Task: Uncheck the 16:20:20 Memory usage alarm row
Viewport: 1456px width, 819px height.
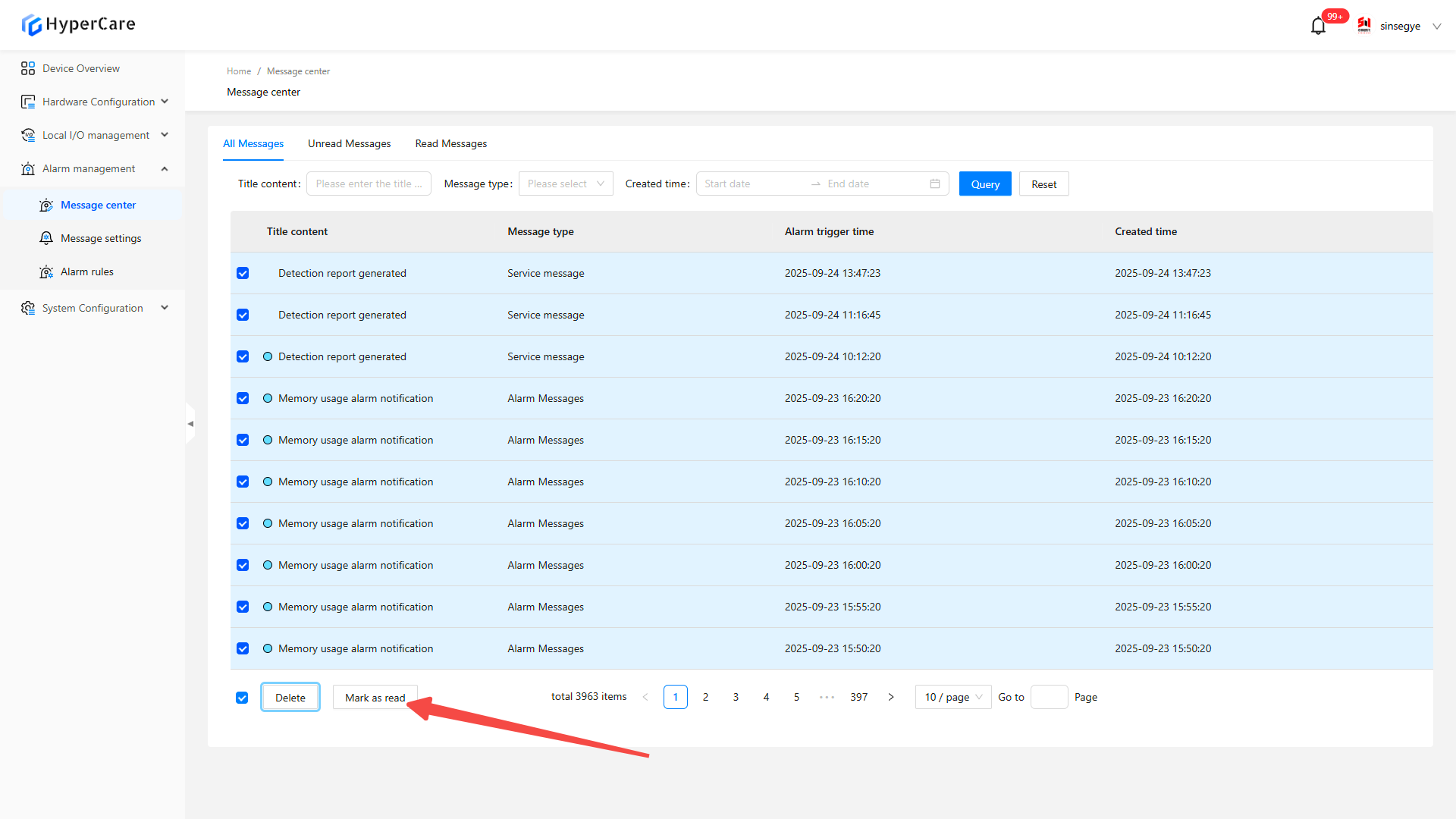Action: tap(243, 398)
